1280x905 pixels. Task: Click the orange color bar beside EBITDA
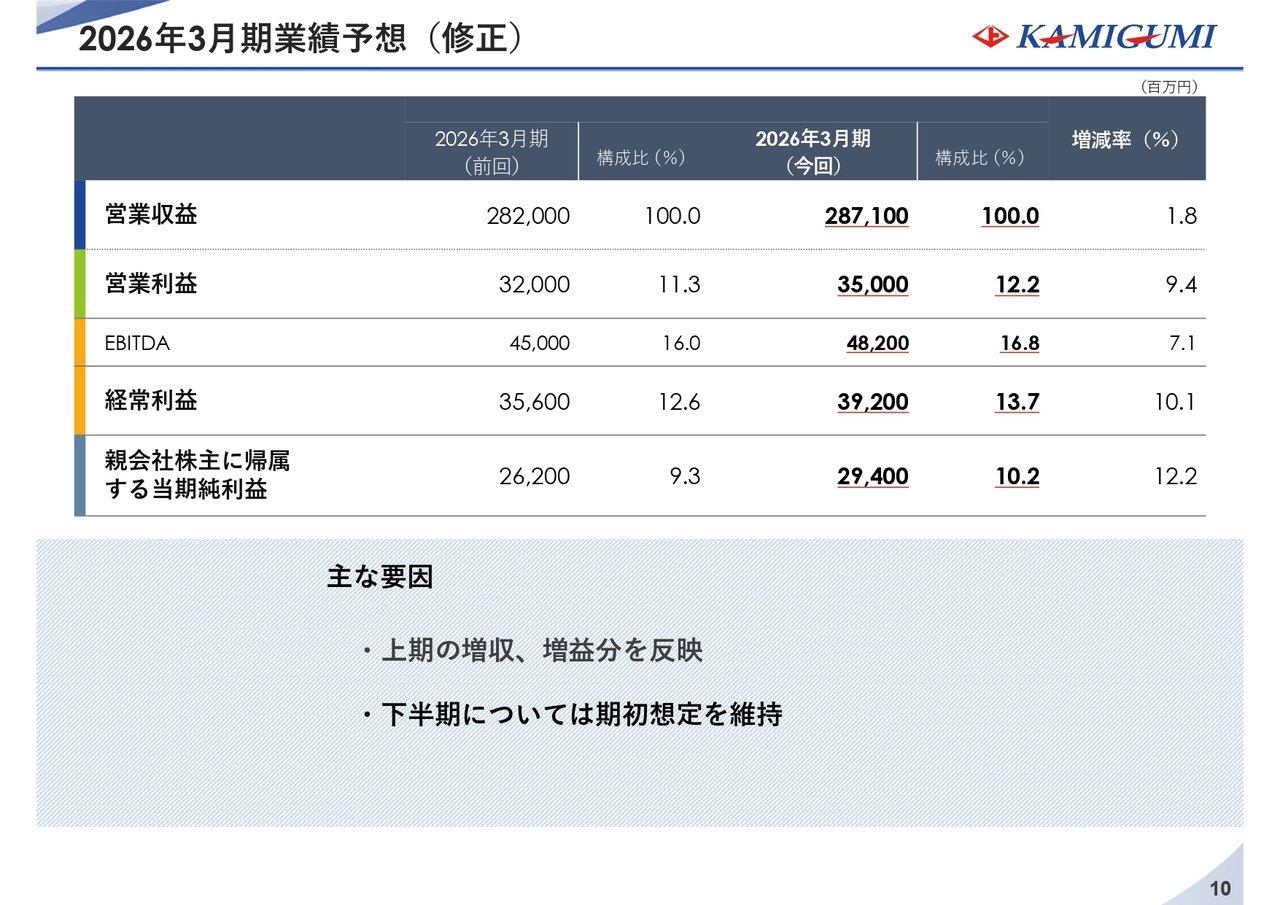coord(80,343)
